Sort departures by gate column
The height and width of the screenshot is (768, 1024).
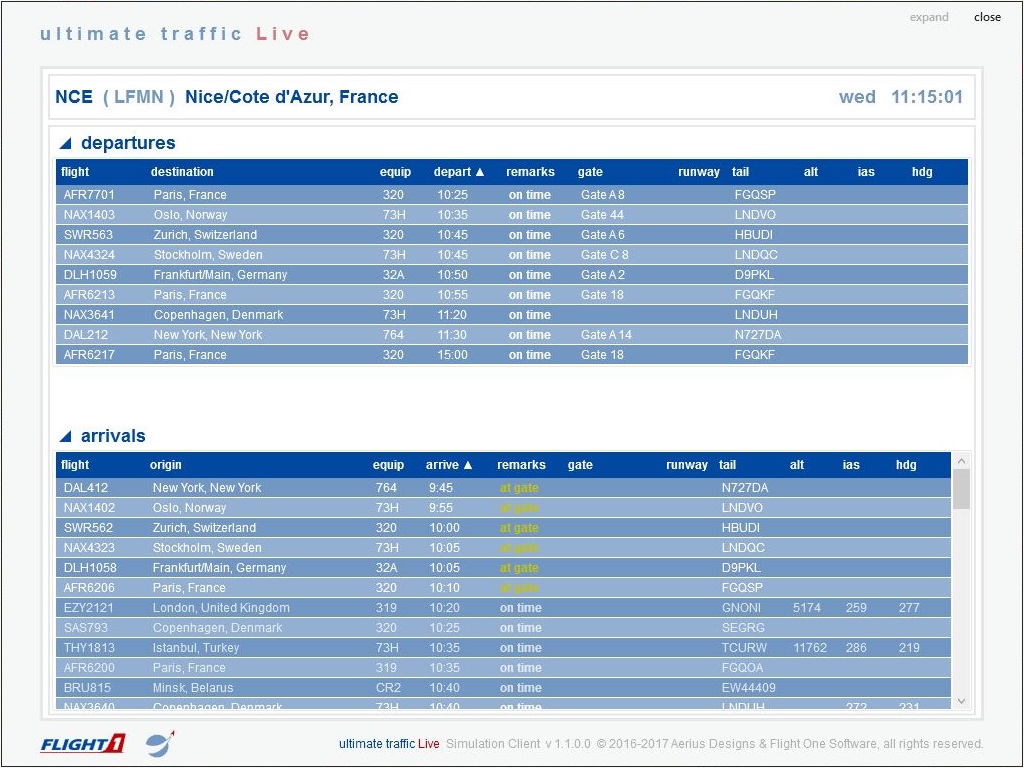(x=590, y=172)
